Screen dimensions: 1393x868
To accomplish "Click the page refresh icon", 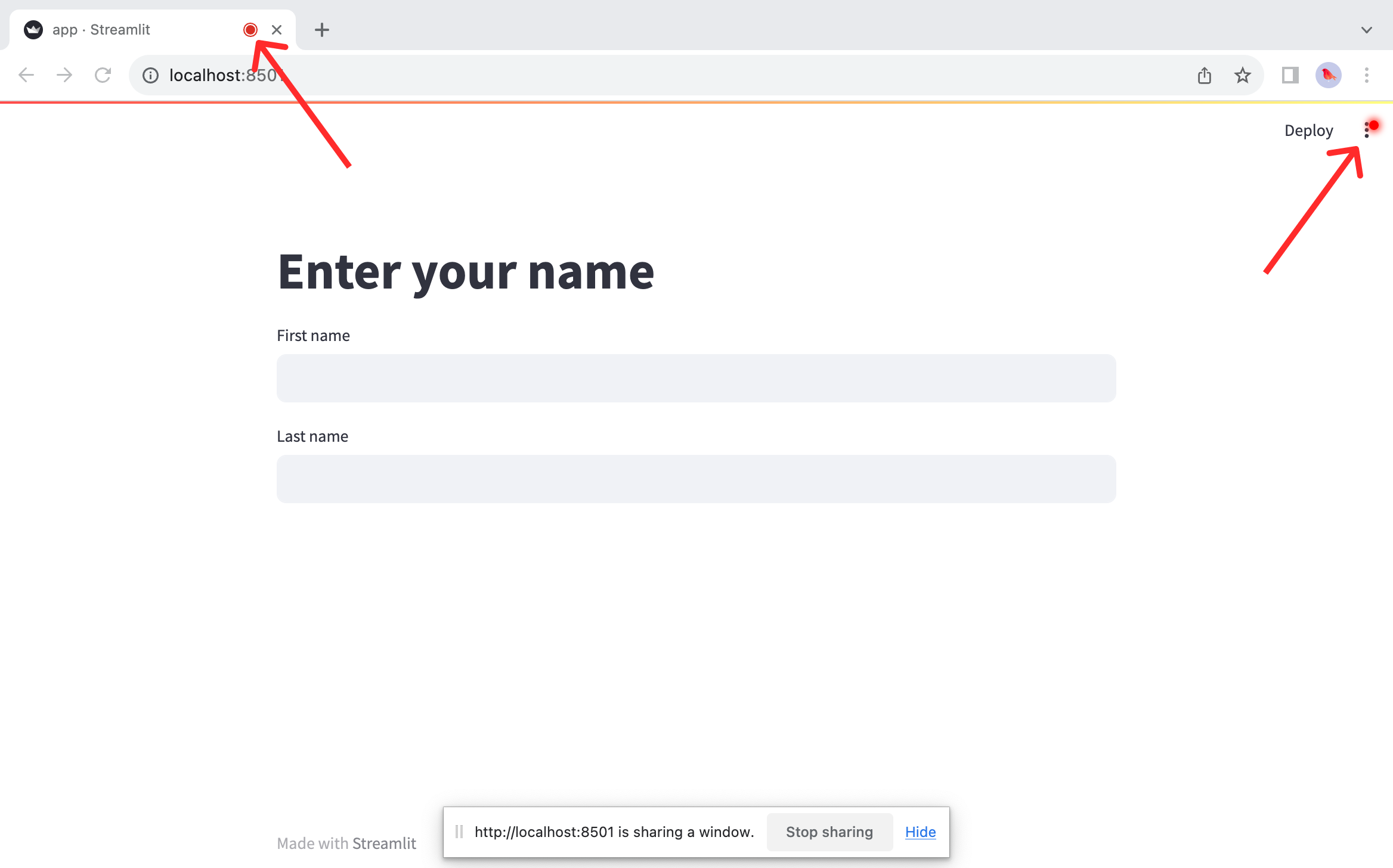I will [103, 75].
